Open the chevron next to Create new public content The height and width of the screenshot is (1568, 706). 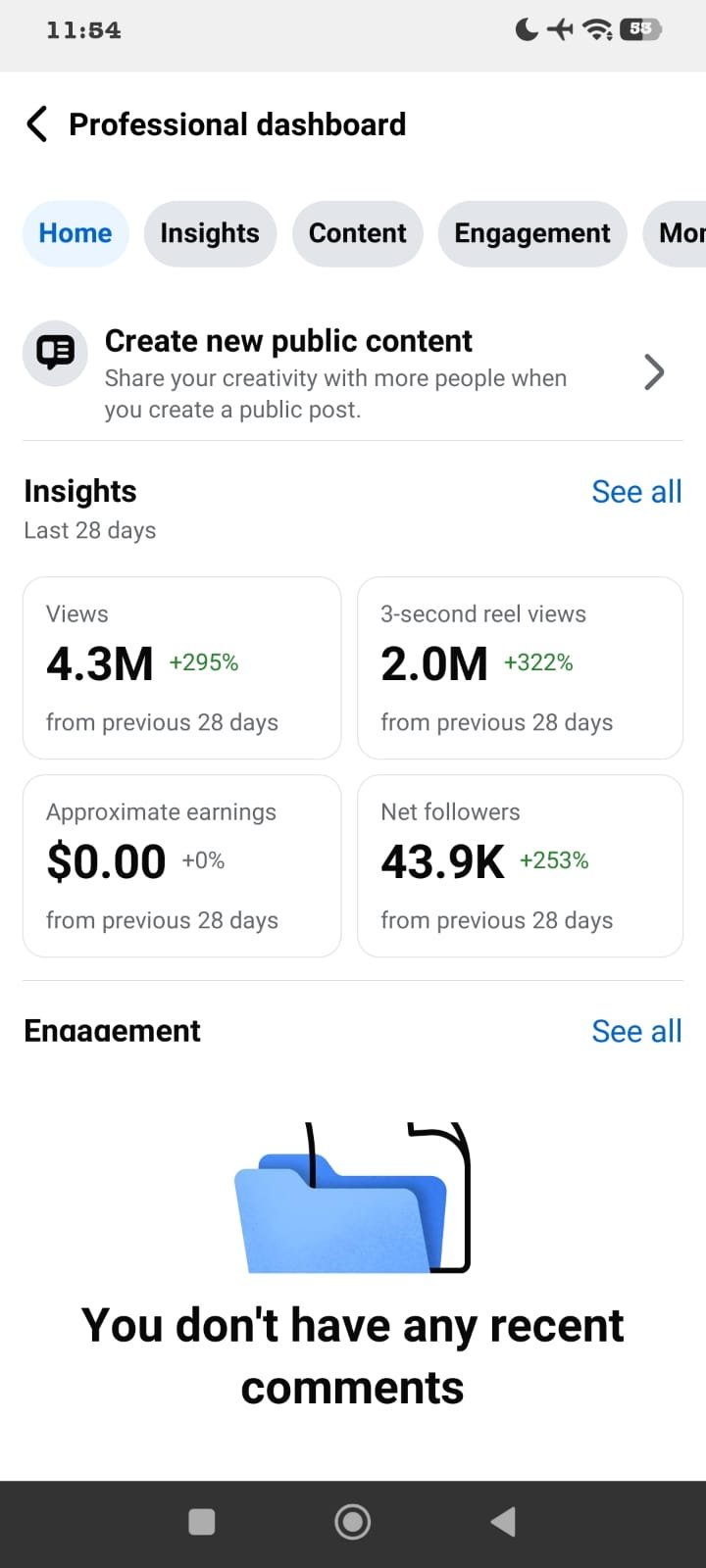click(x=654, y=372)
